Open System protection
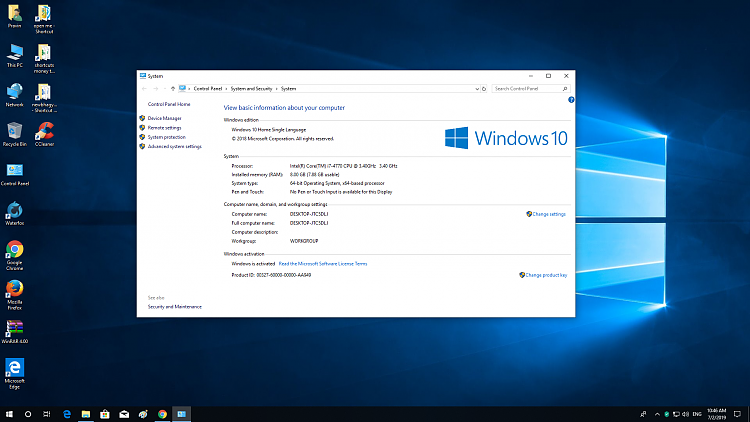Image resolution: width=750 pixels, height=422 pixels. tap(166, 137)
